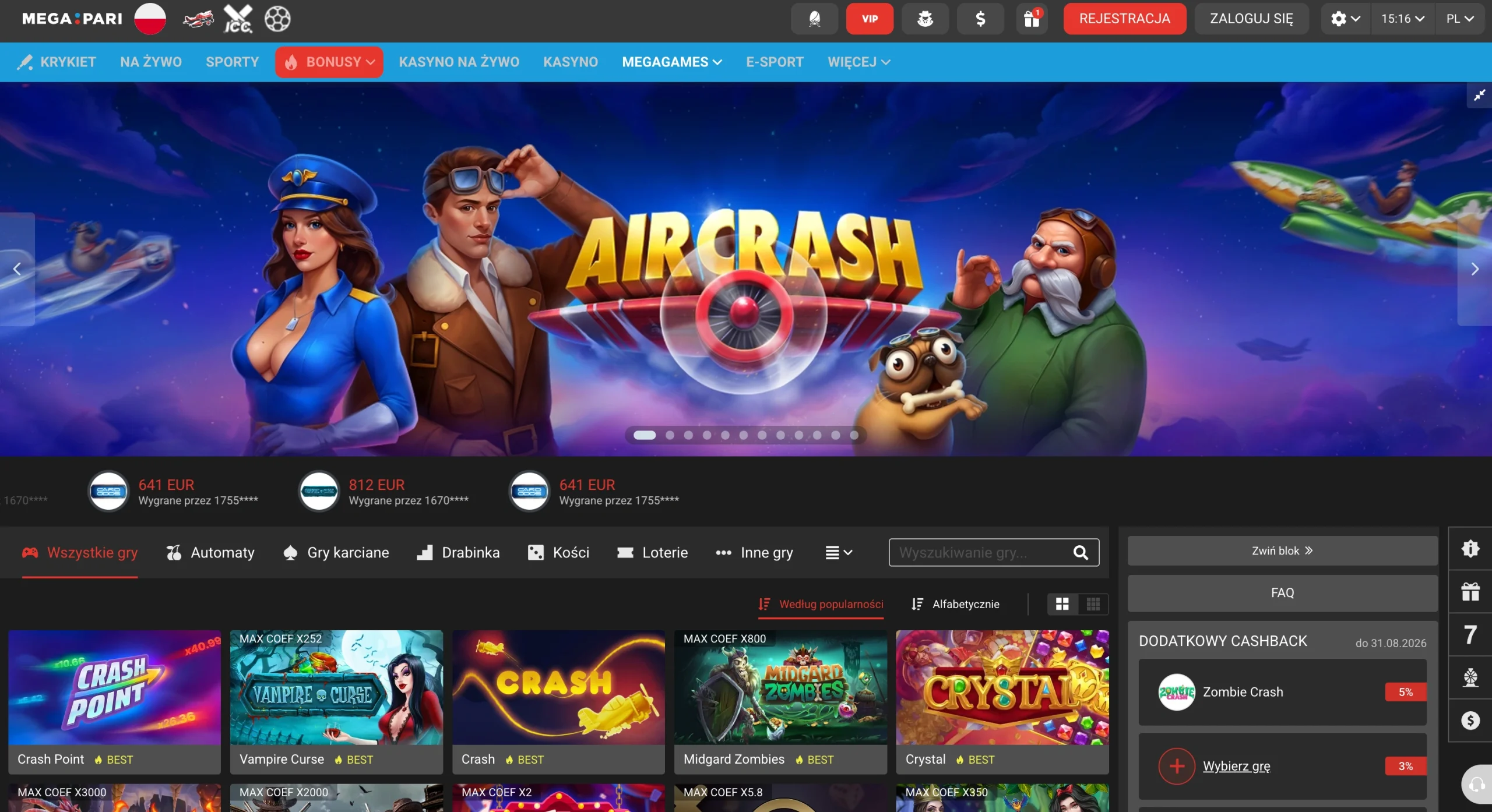Open the Vampire Curse game thumbnail
This screenshot has width=1492, height=812.
[336, 687]
